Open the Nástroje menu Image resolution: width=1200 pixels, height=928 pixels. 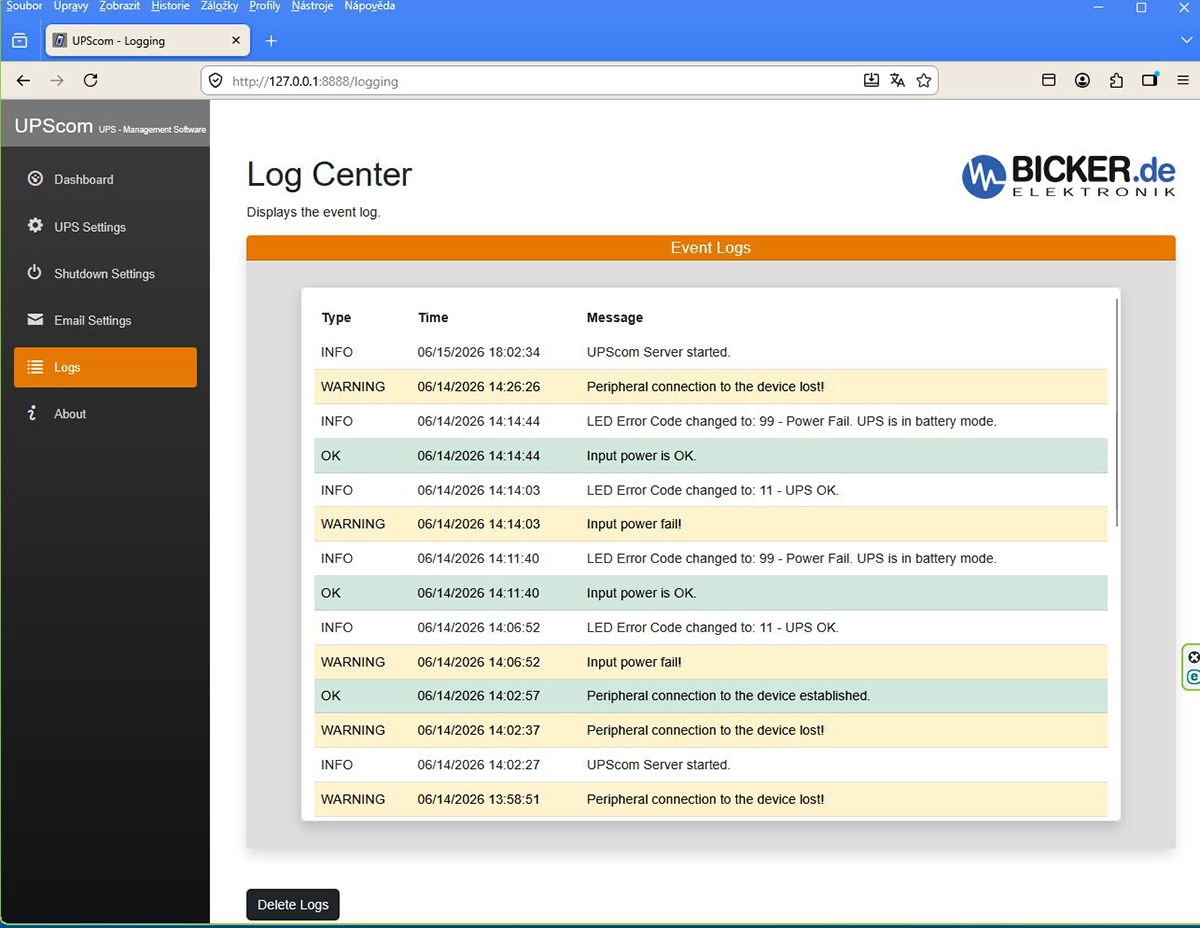[313, 6]
